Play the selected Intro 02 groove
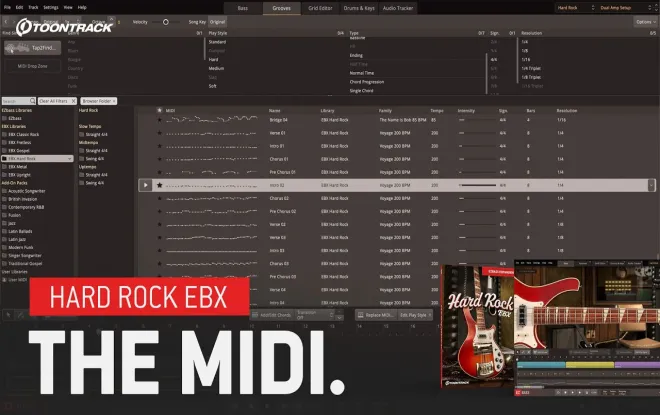The width and height of the screenshot is (660, 415). coord(146,185)
